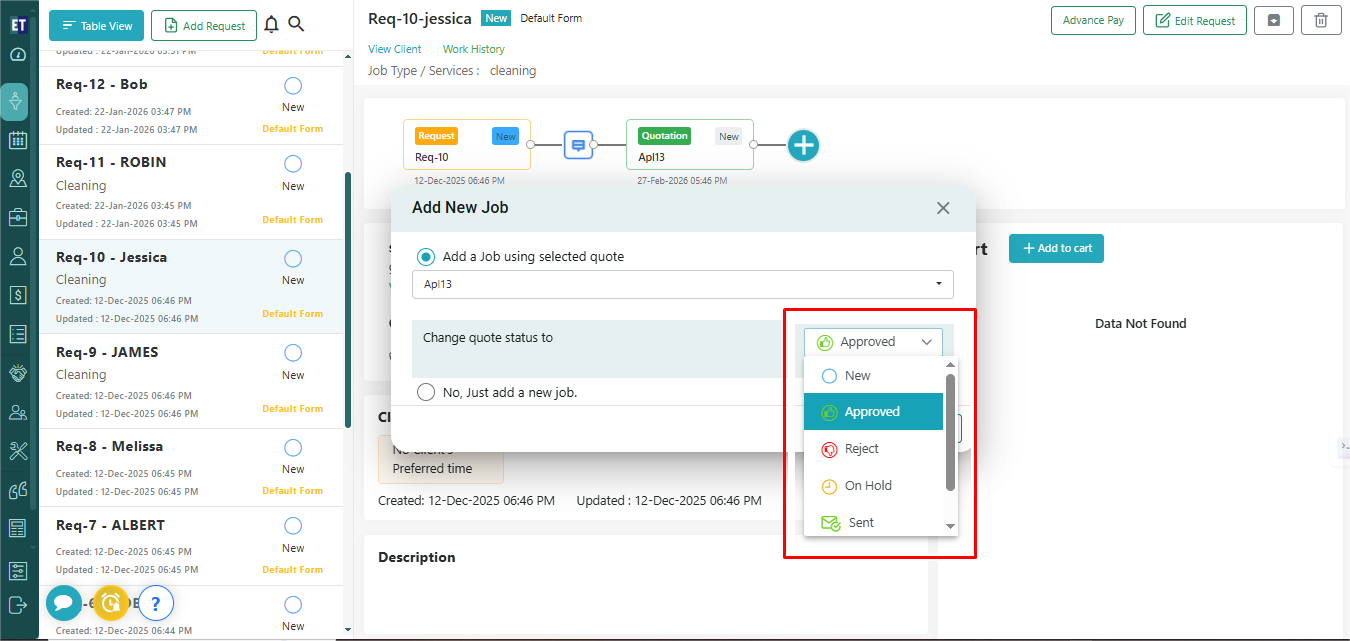
Task: Open the help question mark bubble
Action: 156,603
